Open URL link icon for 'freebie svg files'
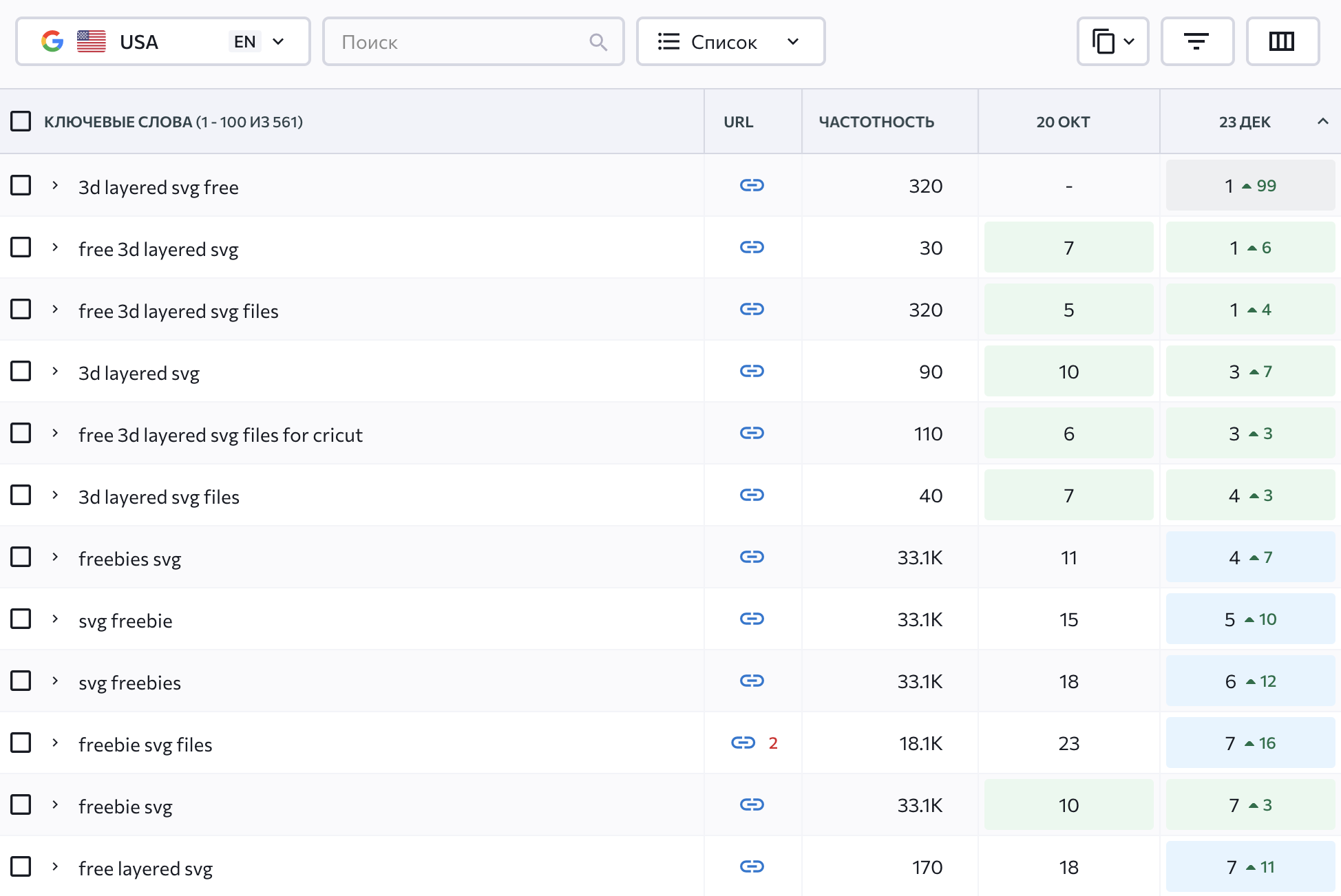The height and width of the screenshot is (896, 1341). (x=743, y=743)
